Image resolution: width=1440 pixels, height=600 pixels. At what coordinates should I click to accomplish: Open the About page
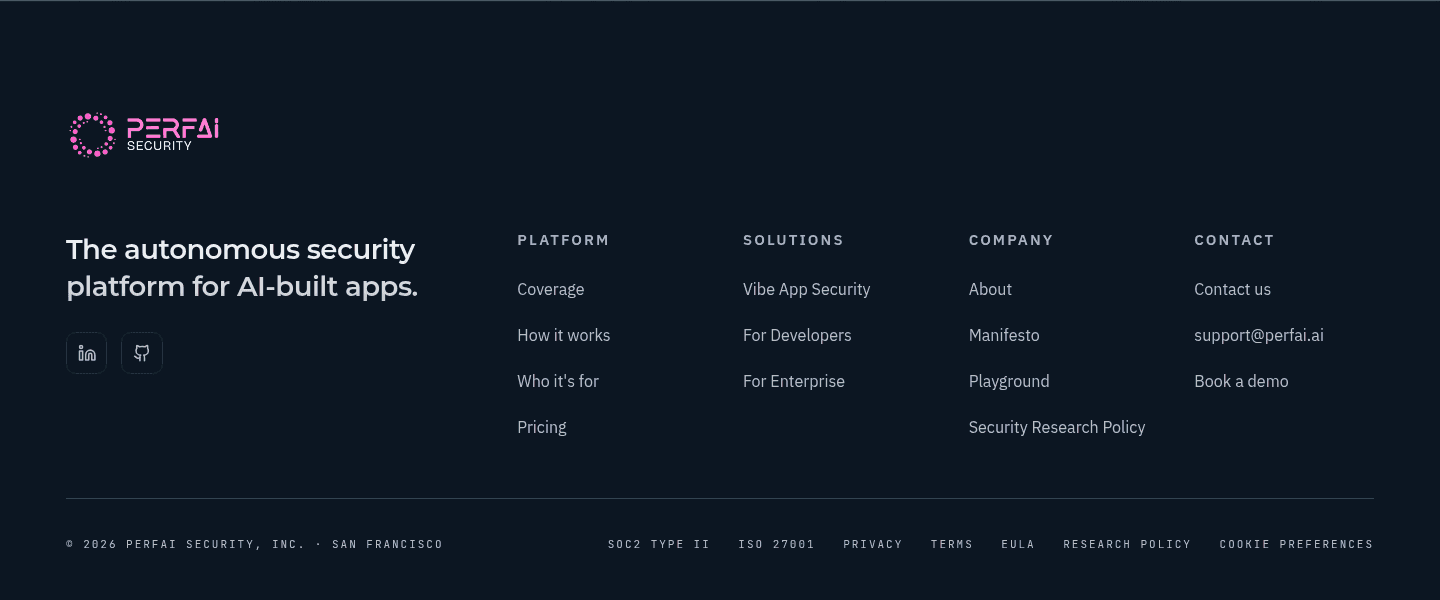990,289
